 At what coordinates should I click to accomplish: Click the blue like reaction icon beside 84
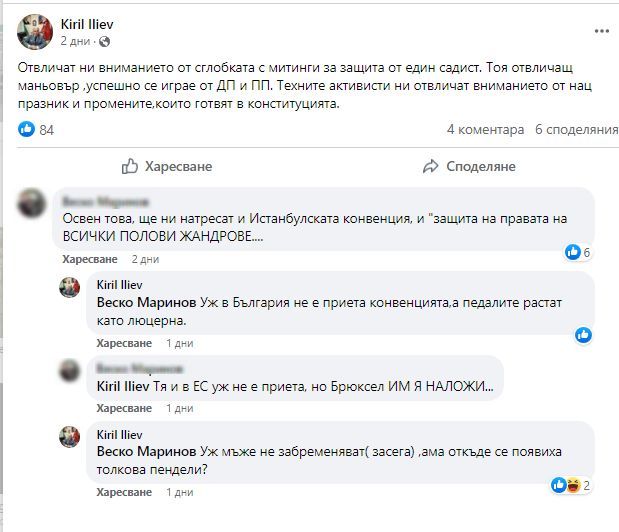[x=26, y=129]
